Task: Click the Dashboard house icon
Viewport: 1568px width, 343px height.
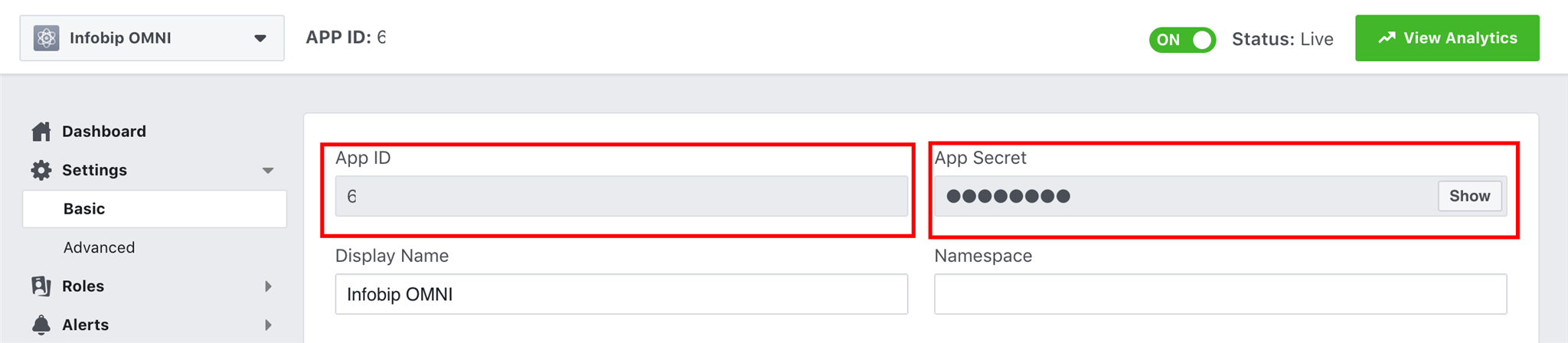Action: coord(41,132)
